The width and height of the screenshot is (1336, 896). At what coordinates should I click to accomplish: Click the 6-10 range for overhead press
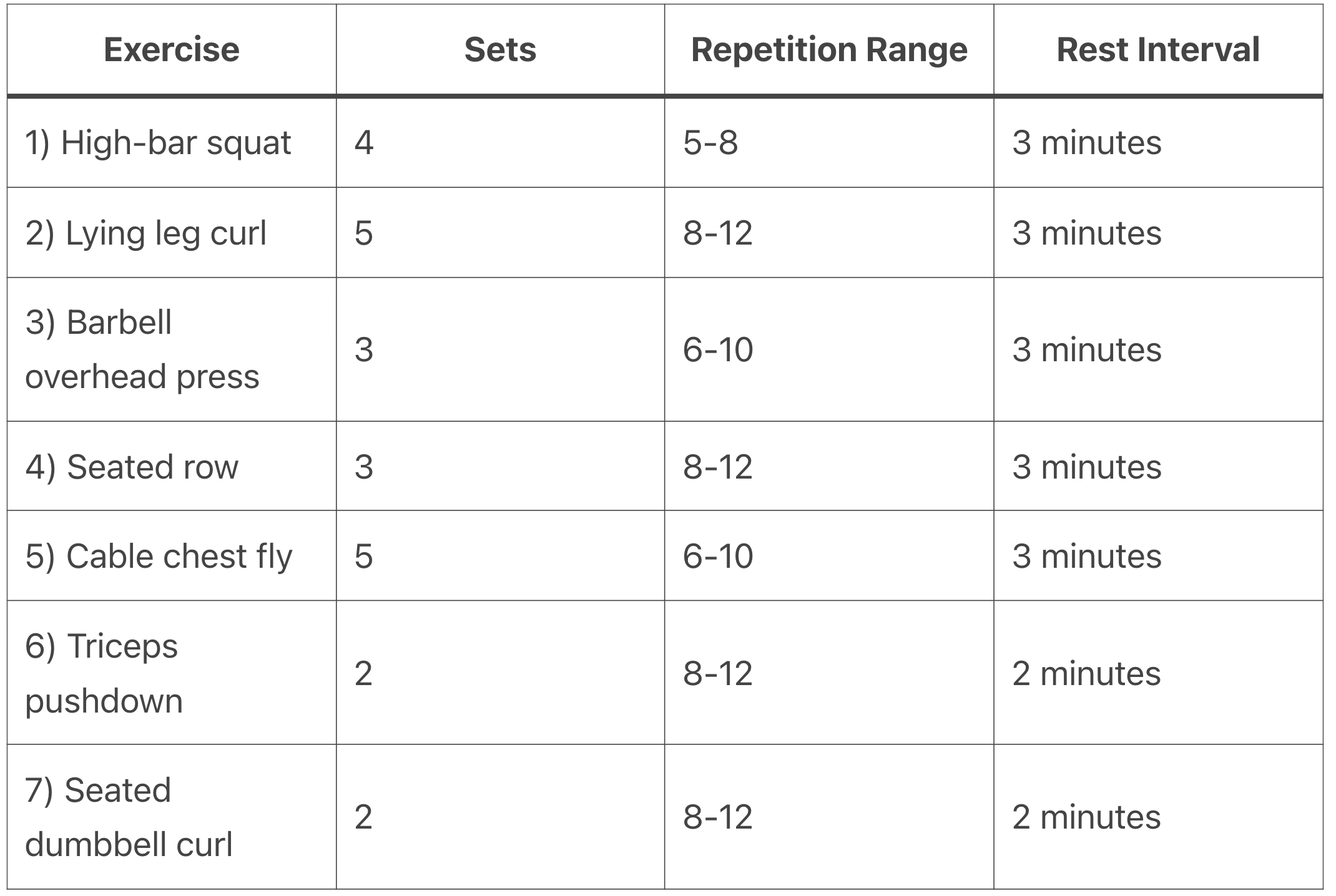(x=829, y=349)
